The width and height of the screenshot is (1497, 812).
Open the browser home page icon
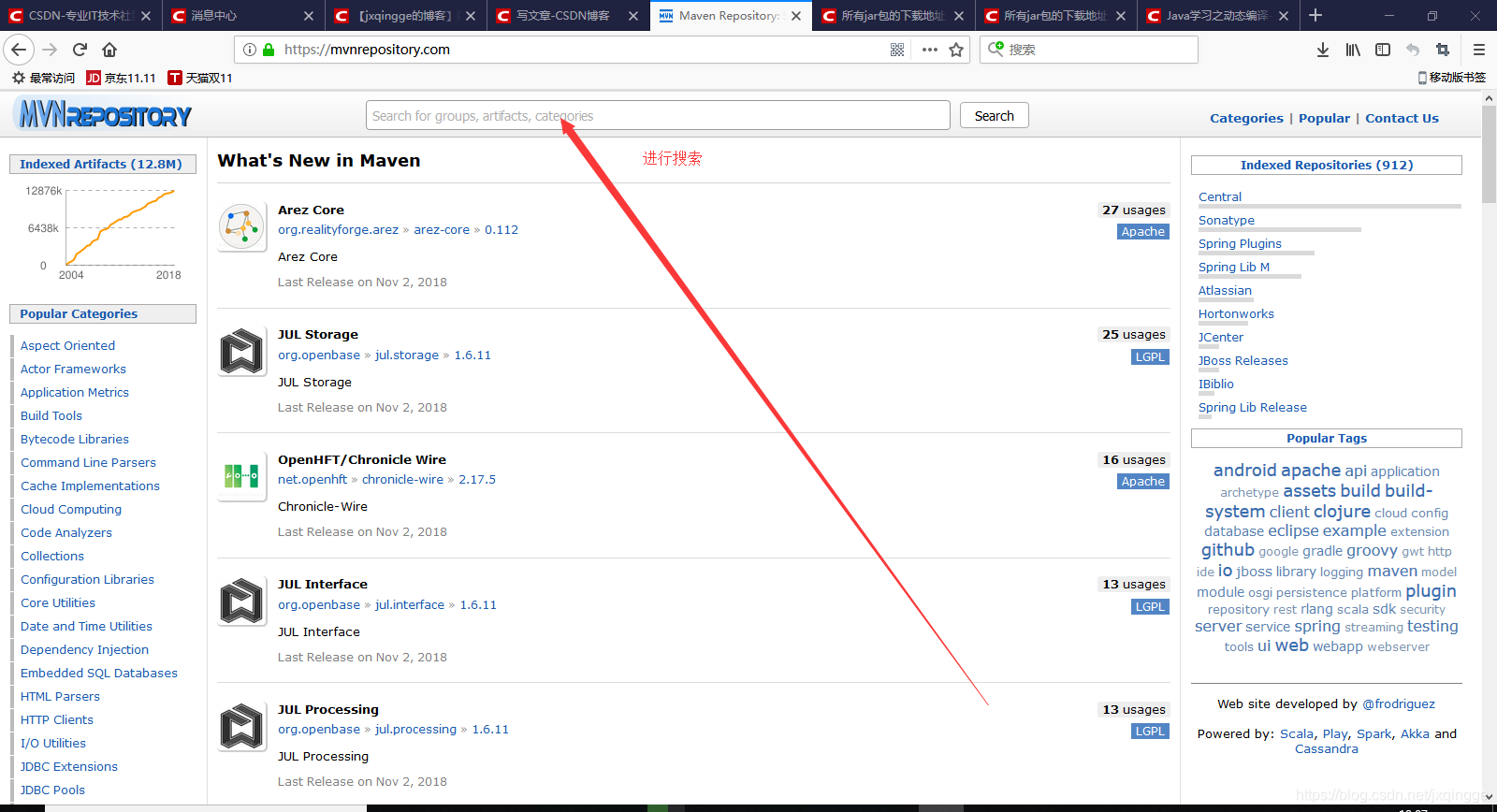(x=109, y=50)
